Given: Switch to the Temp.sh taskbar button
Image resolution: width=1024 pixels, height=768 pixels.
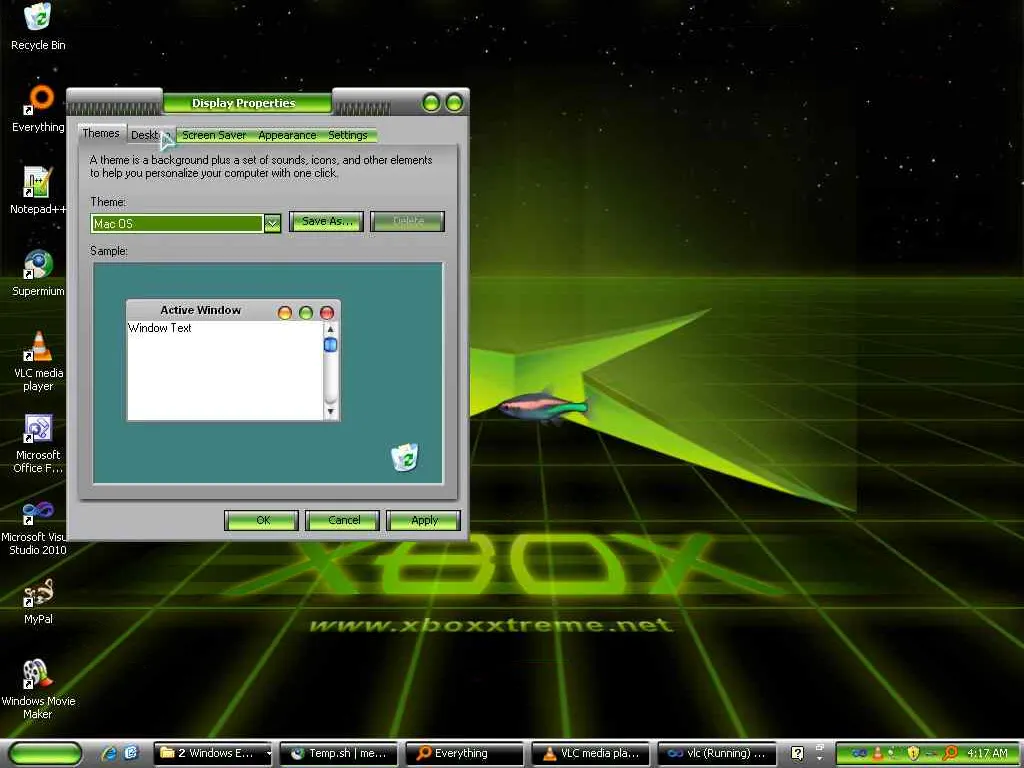Looking at the screenshot, I should [x=338, y=753].
